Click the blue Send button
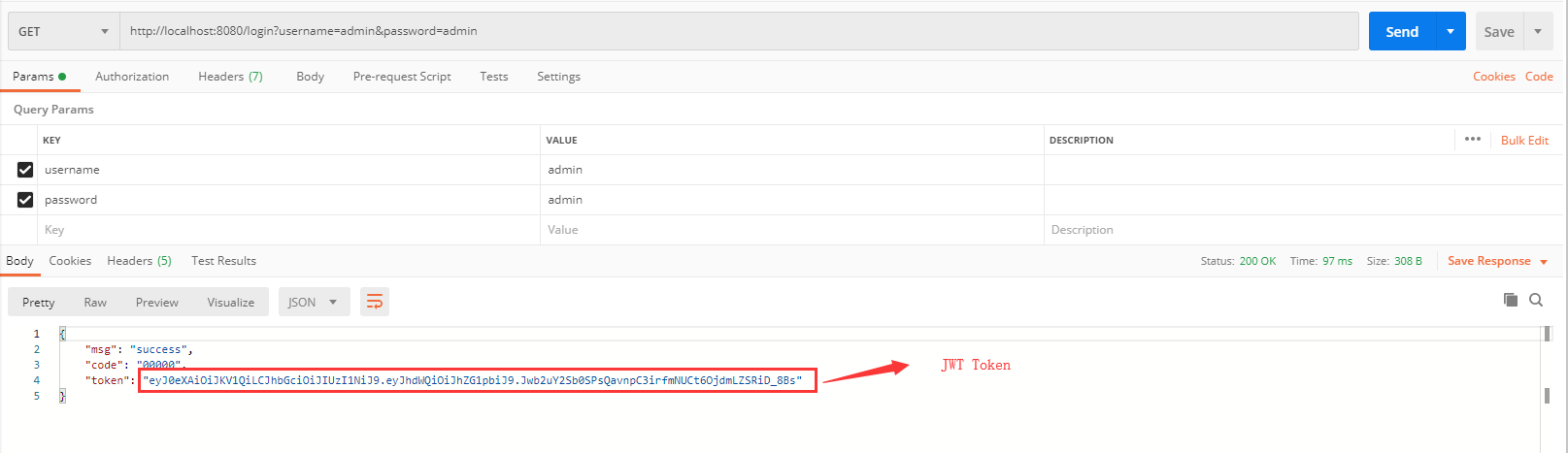Image resolution: width=1568 pixels, height=453 pixels. coord(1401,31)
